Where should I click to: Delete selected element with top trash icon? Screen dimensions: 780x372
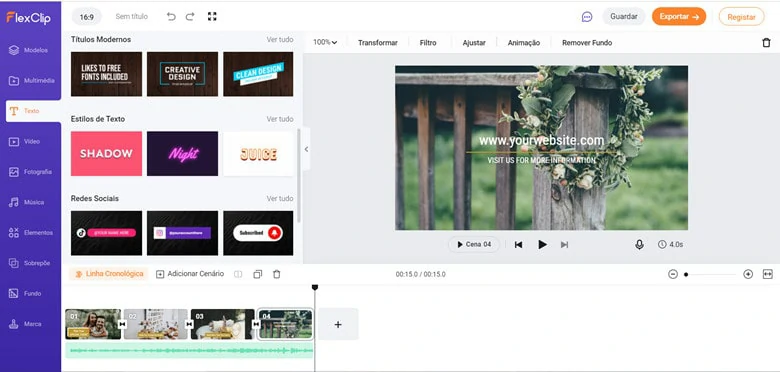tap(766, 43)
